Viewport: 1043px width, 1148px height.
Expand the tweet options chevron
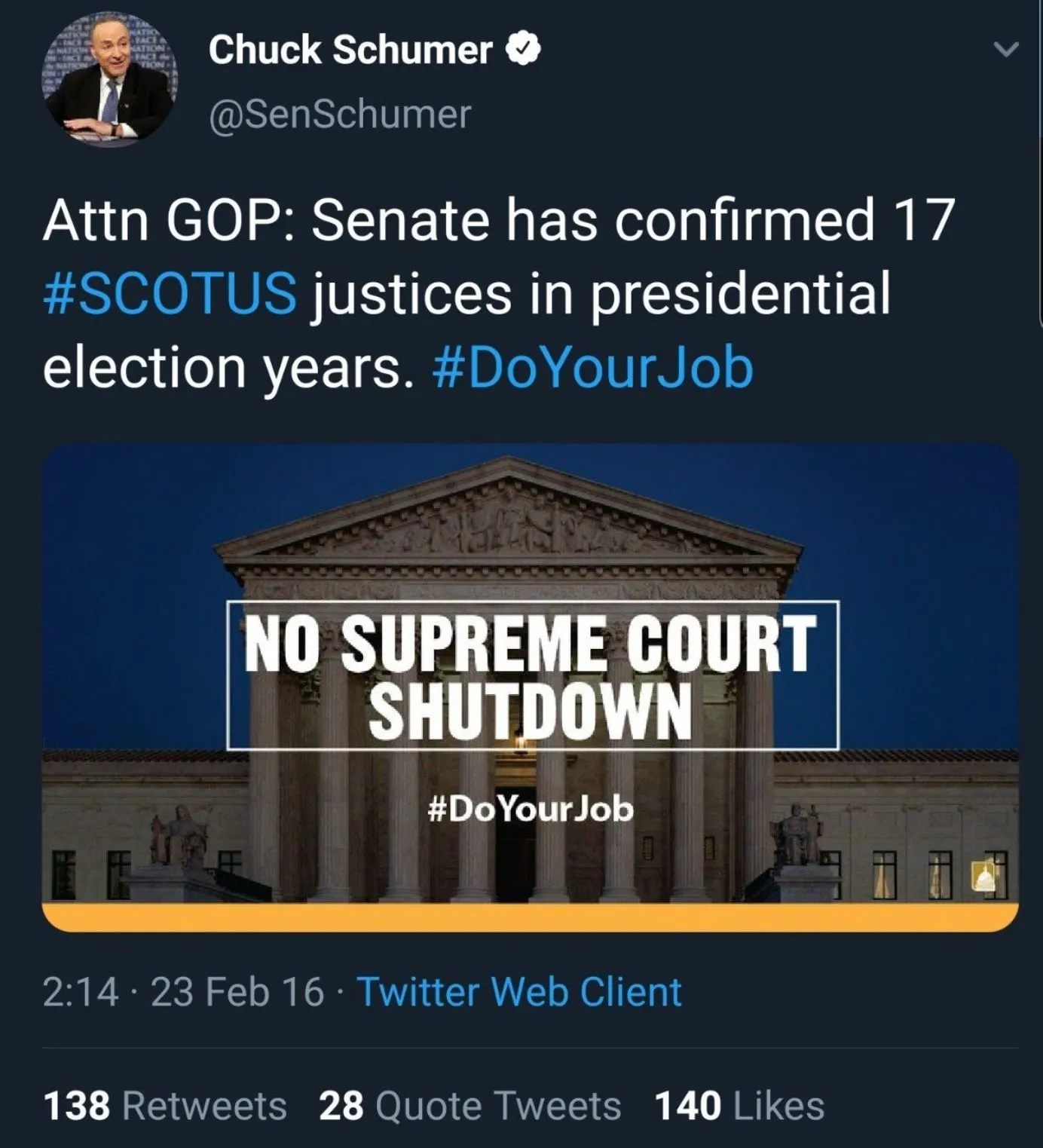pyautogui.click(x=1005, y=51)
